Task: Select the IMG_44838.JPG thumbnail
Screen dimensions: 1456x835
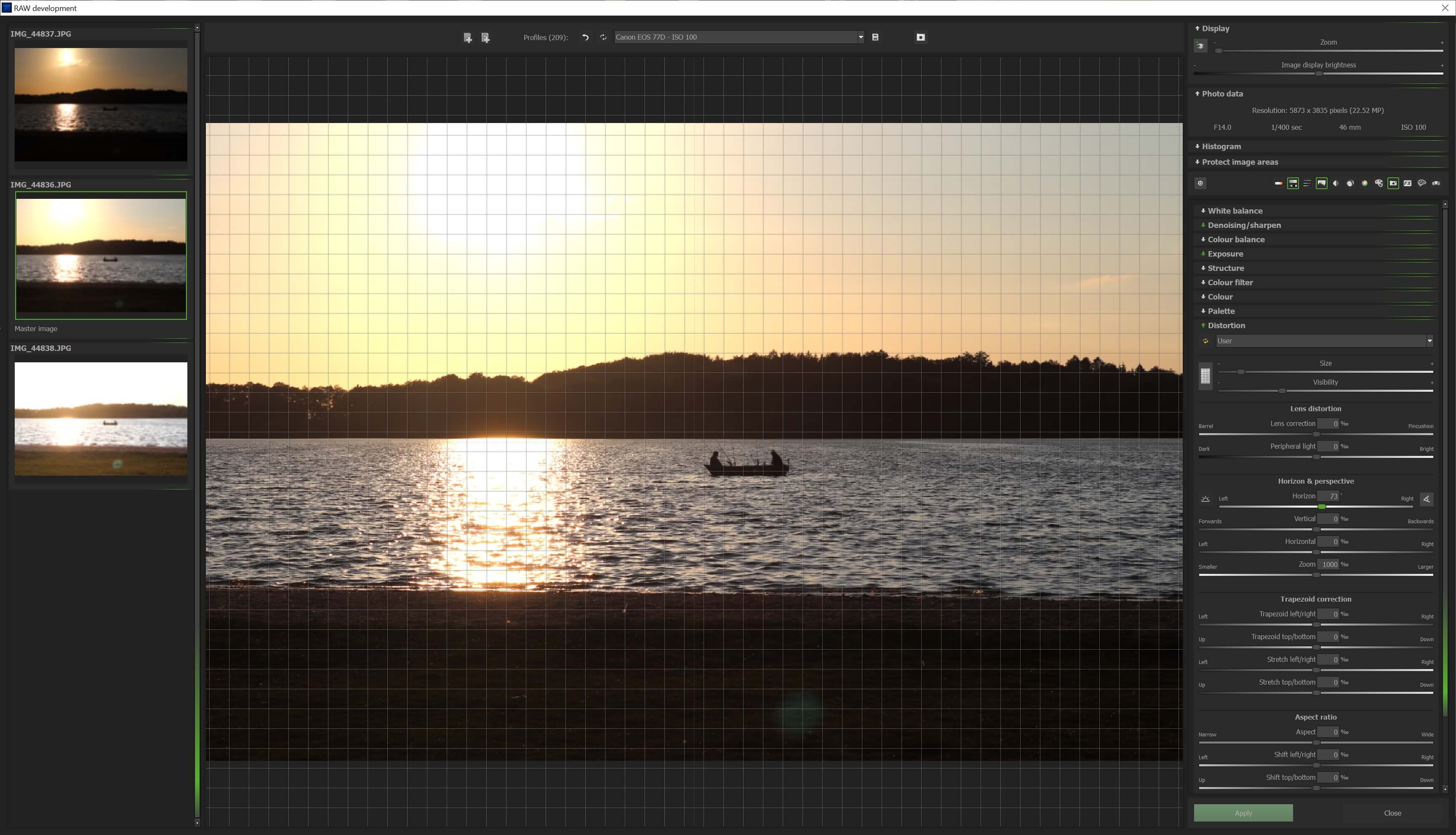Action: click(x=101, y=419)
